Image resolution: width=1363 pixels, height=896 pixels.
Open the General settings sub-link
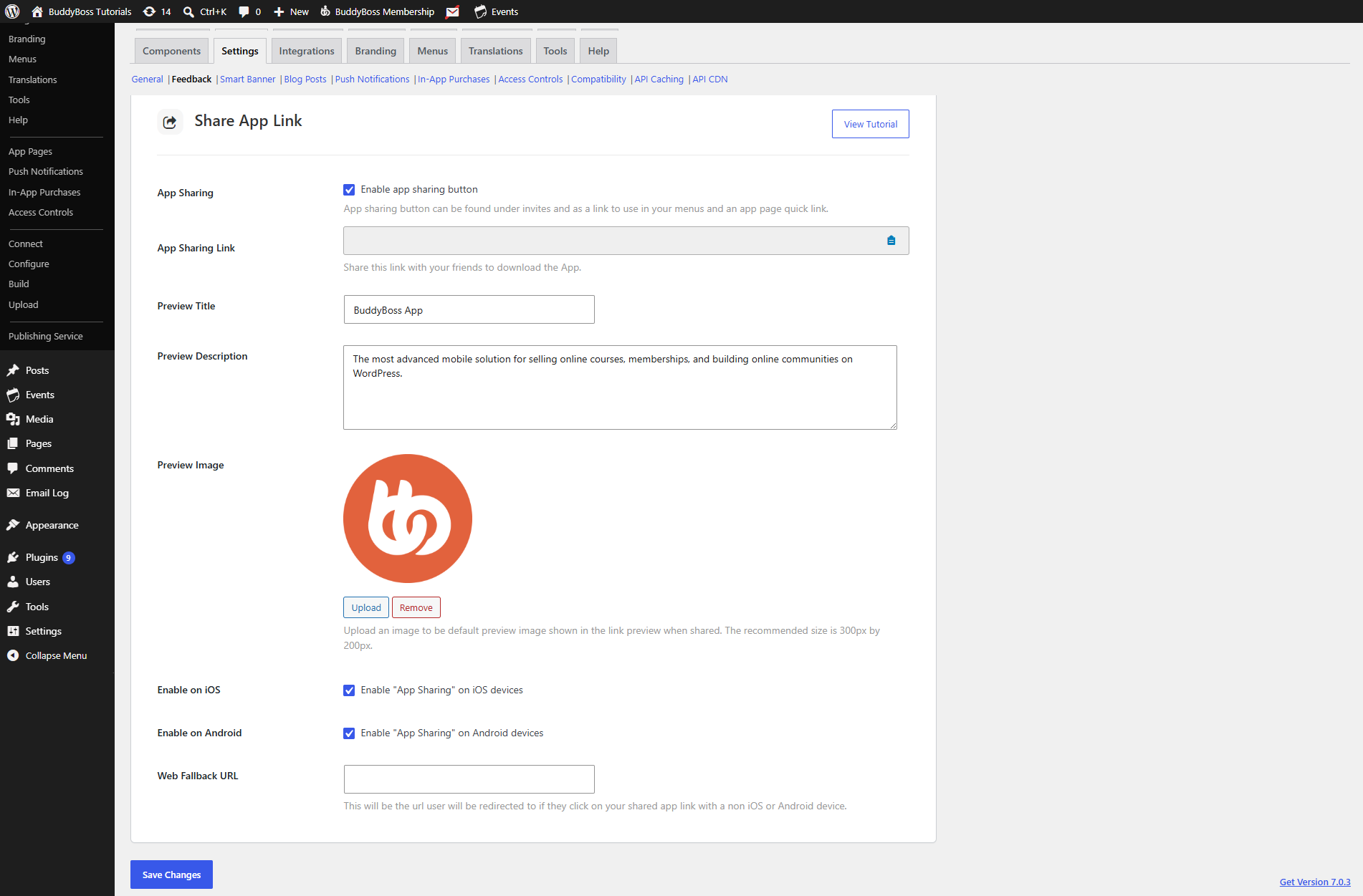[147, 79]
